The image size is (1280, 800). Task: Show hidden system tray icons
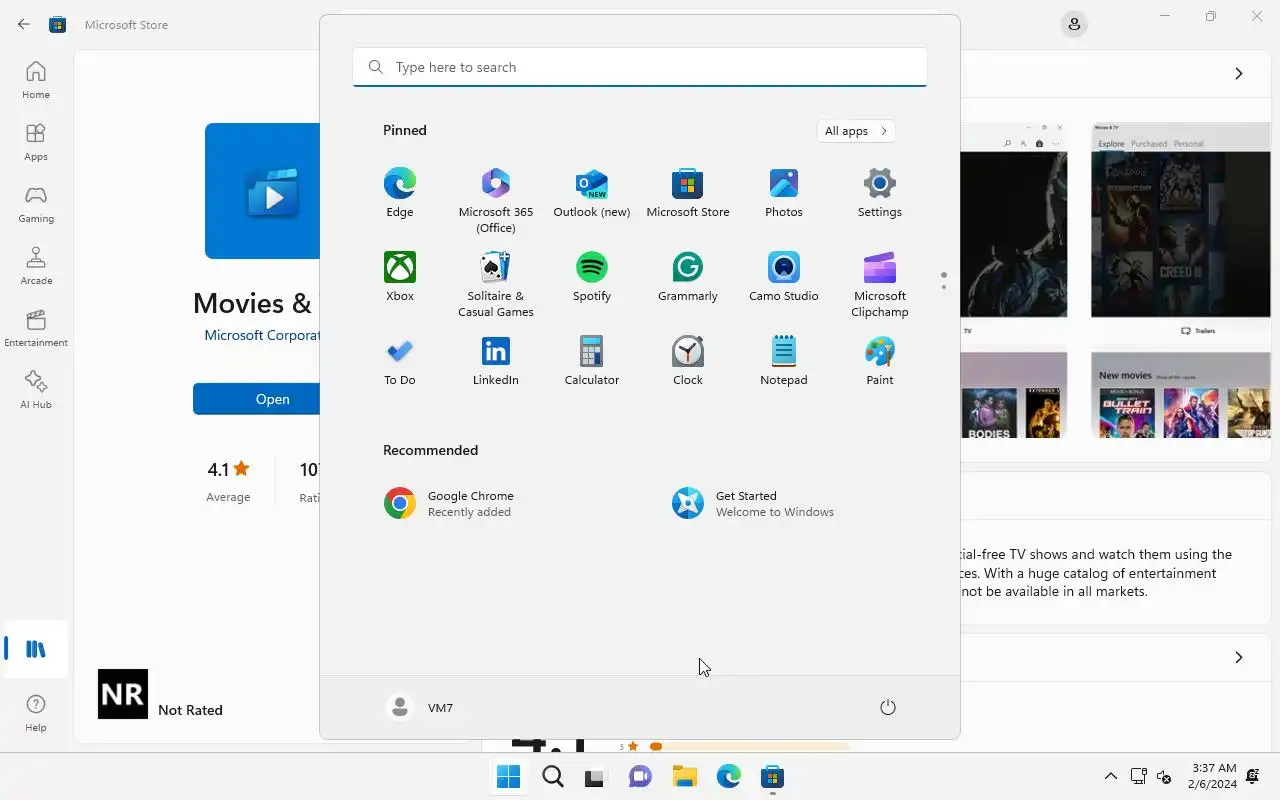coord(1110,776)
